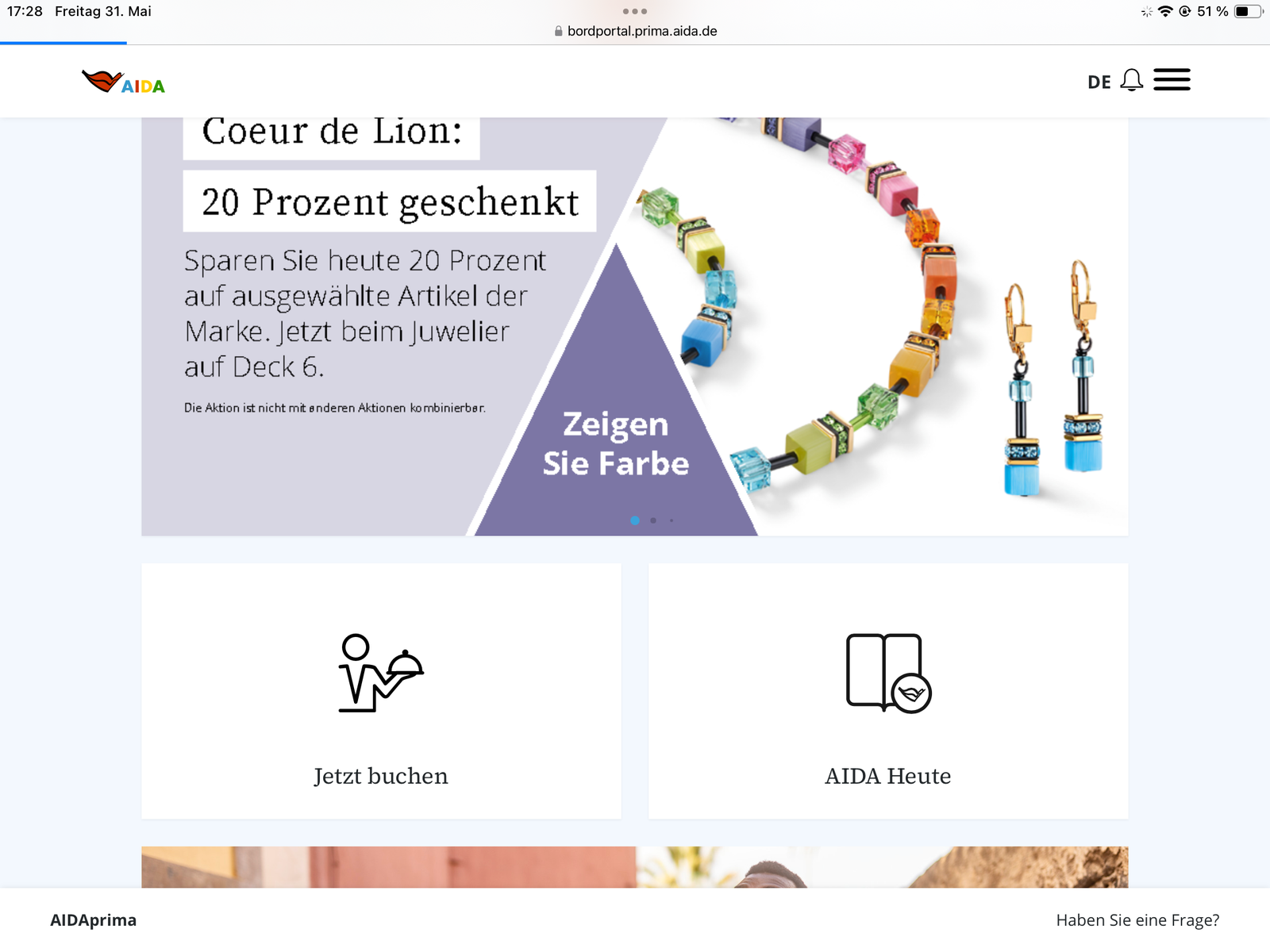This screenshot has height=952, width=1270.
Task: Tap the three-dot multitasking control
Action: pyautogui.click(x=635, y=11)
